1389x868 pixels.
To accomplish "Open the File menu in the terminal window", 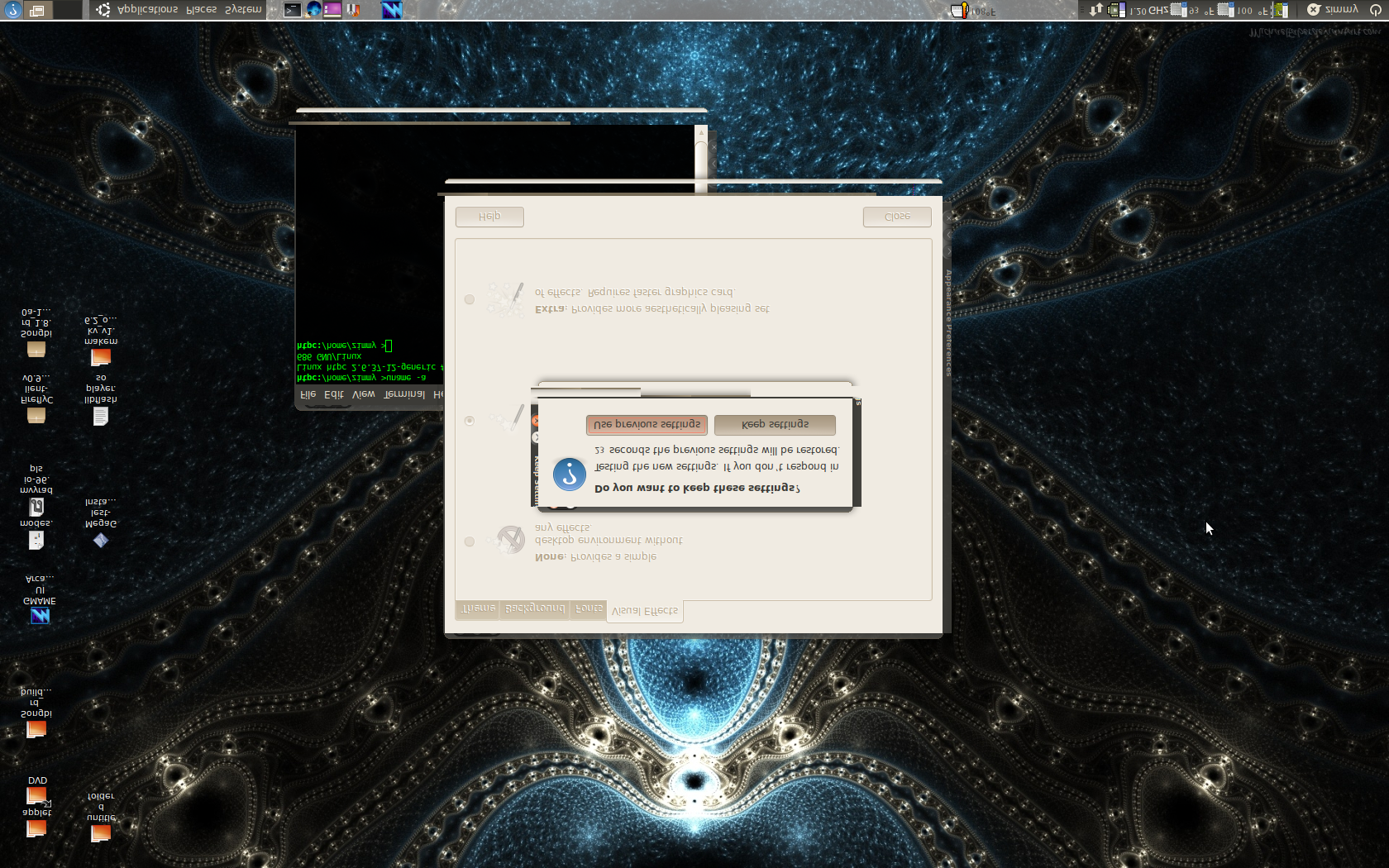I will [x=308, y=394].
